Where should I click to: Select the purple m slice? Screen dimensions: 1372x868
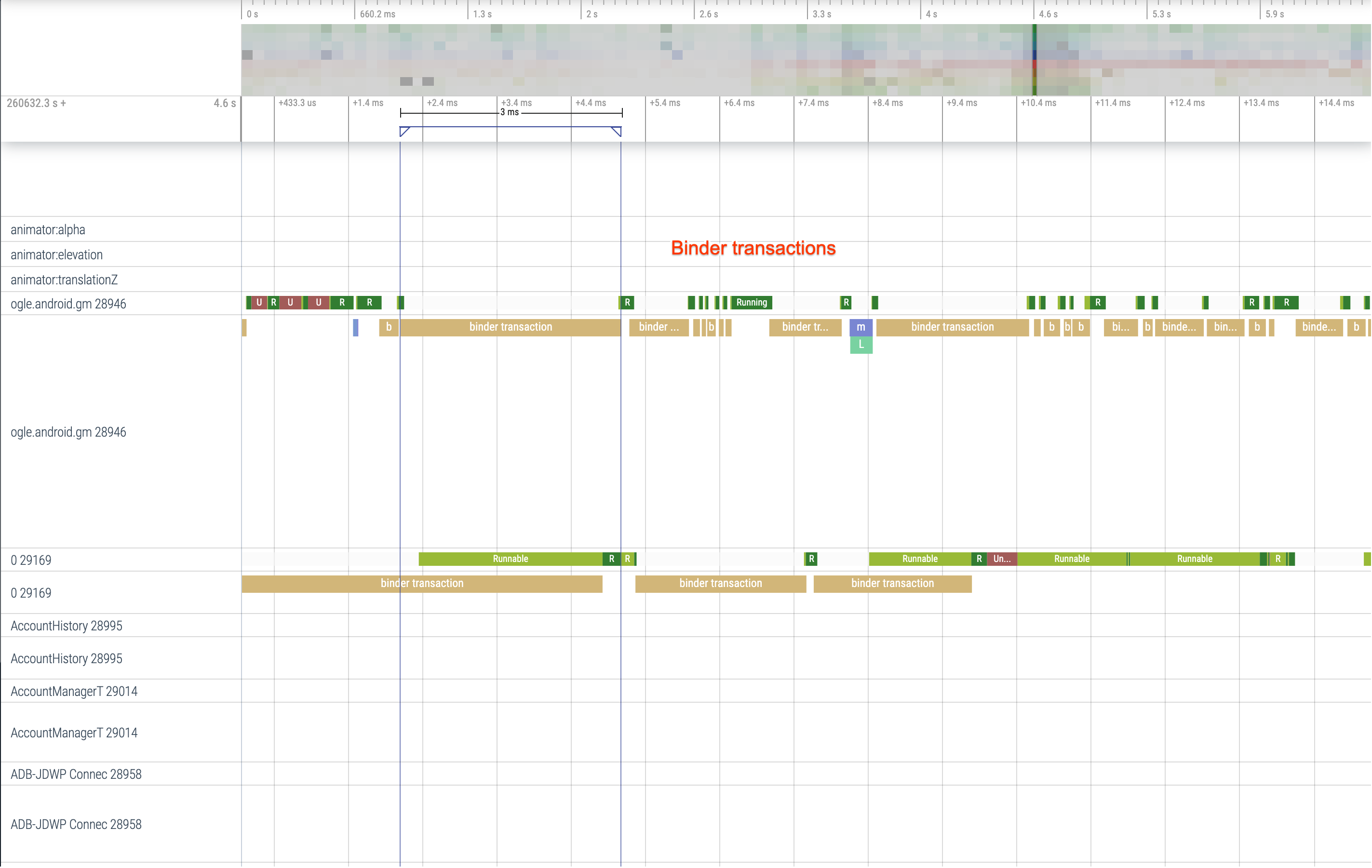(x=861, y=327)
